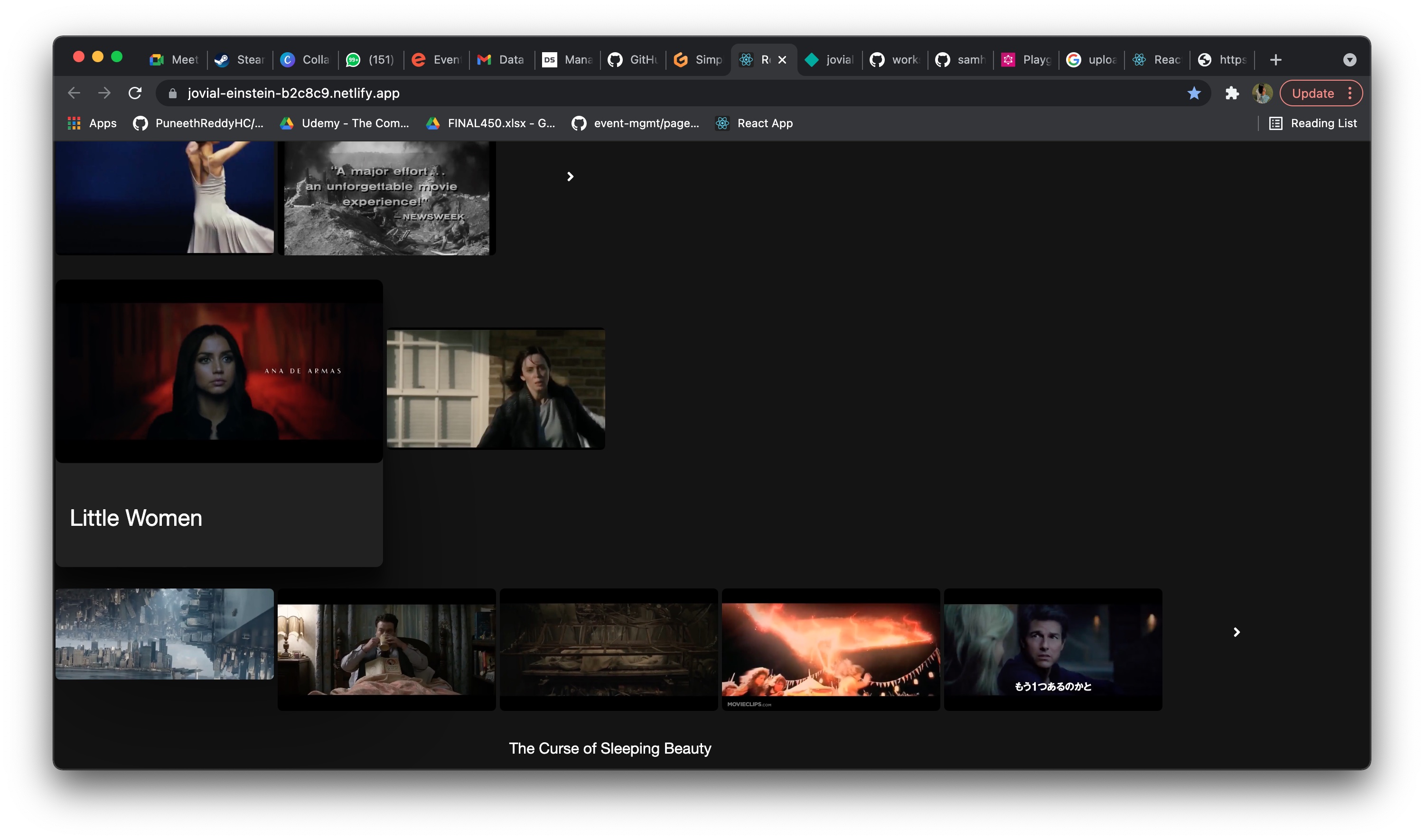Click the bookmark star in the address bar
Image resolution: width=1424 pixels, height=840 pixels.
(x=1194, y=93)
